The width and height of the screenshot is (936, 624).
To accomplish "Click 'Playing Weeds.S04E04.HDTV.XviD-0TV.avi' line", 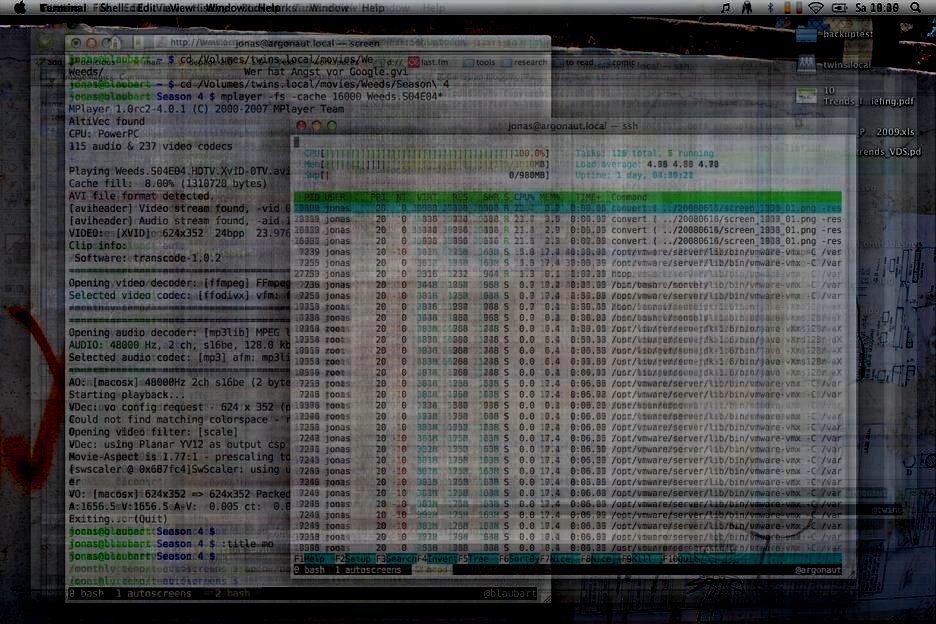I will (x=179, y=171).
